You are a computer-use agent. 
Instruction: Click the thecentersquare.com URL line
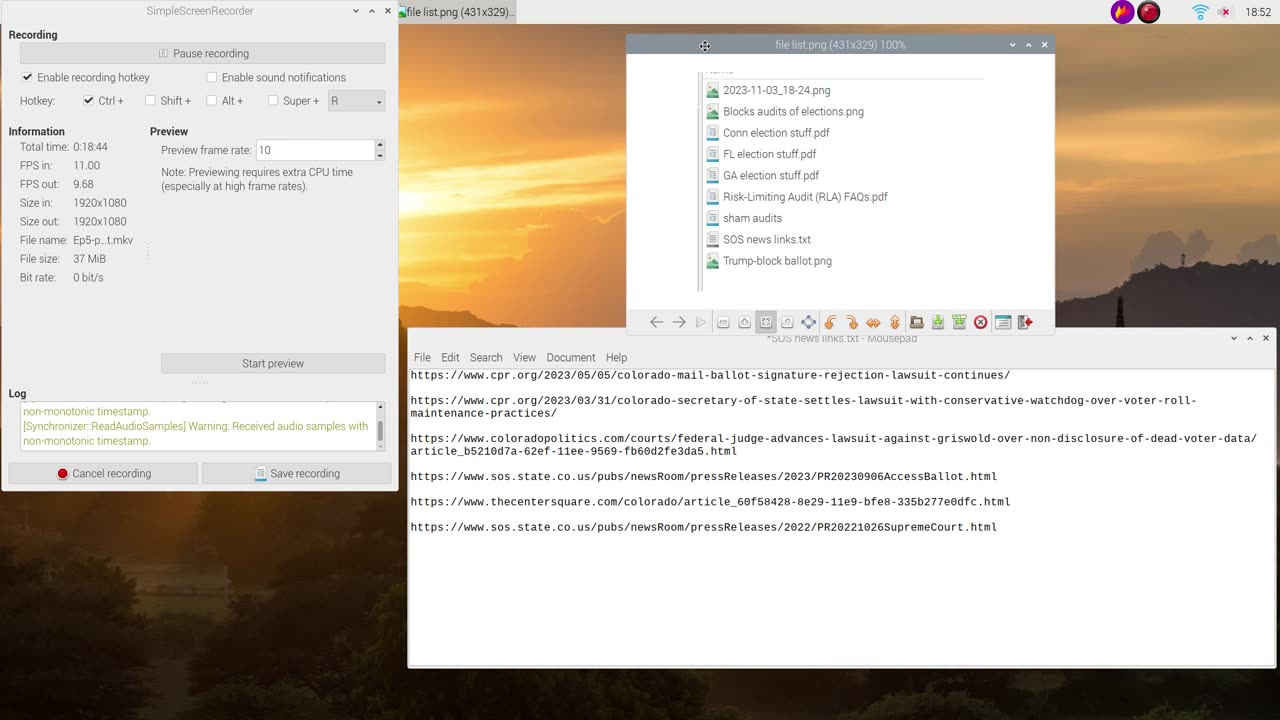[x=710, y=502]
